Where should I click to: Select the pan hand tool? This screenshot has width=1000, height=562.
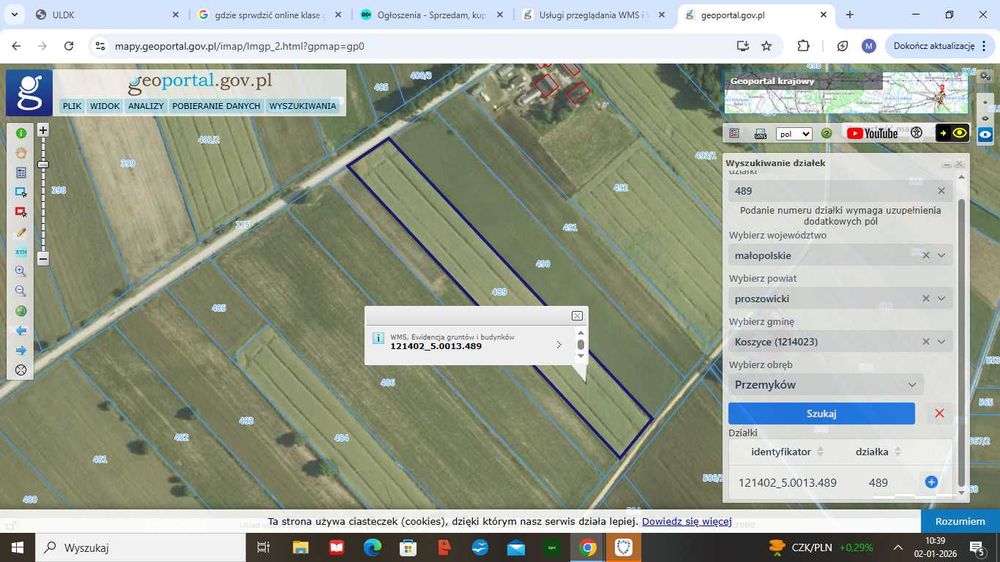click(21, 153)
